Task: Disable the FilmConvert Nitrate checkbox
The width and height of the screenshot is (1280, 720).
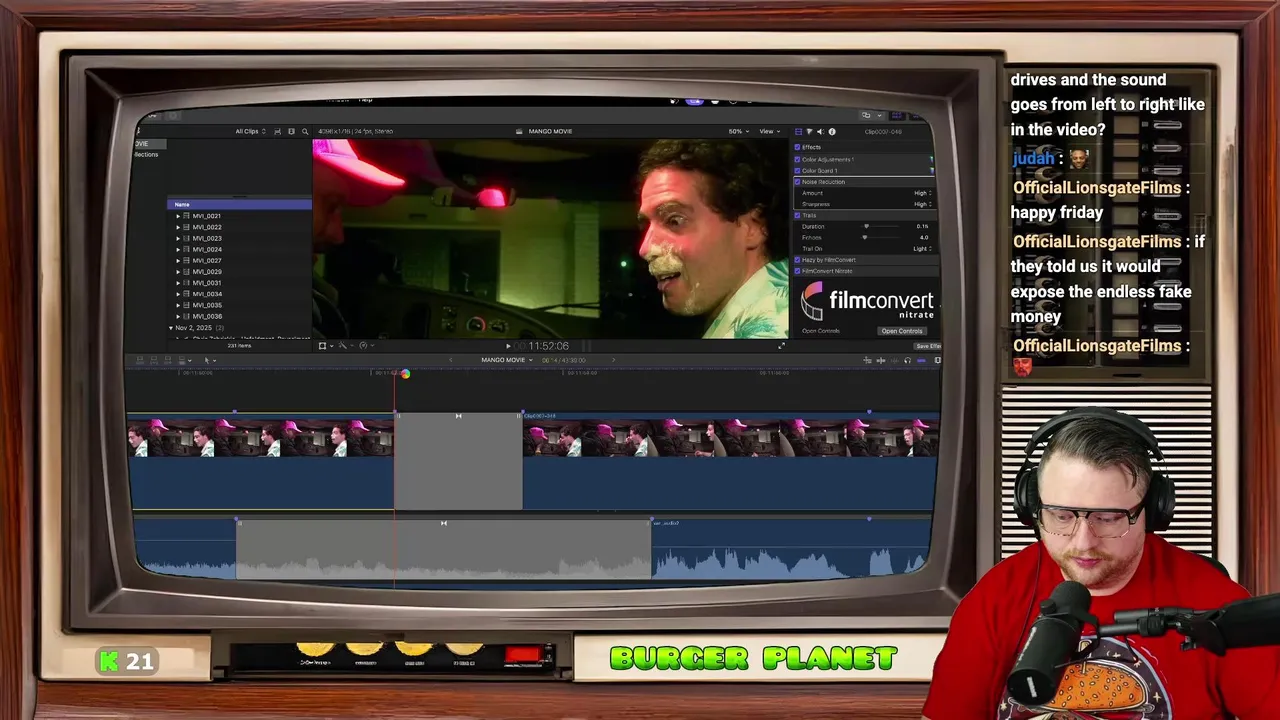Action: point(798,271)
